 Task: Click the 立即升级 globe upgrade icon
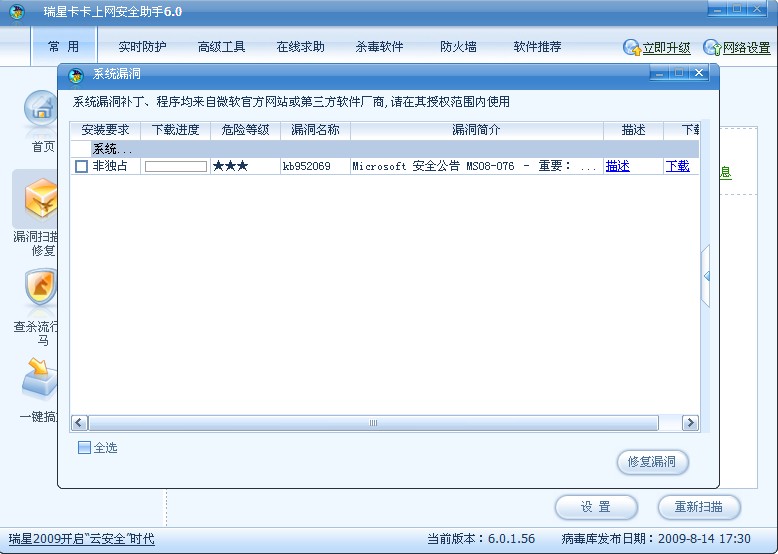(x=632, y=48)
